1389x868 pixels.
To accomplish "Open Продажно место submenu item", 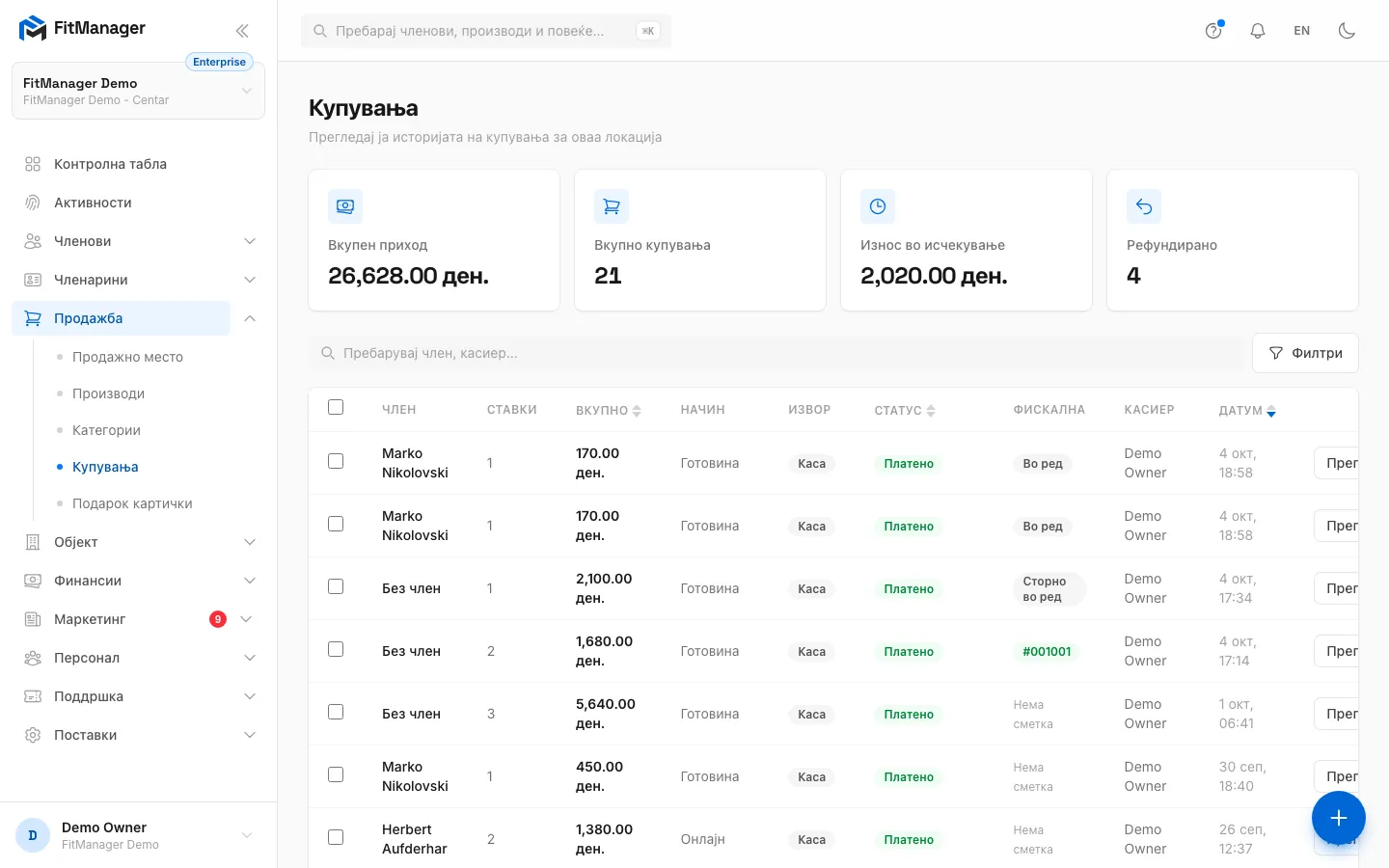I will pos(127,357).
